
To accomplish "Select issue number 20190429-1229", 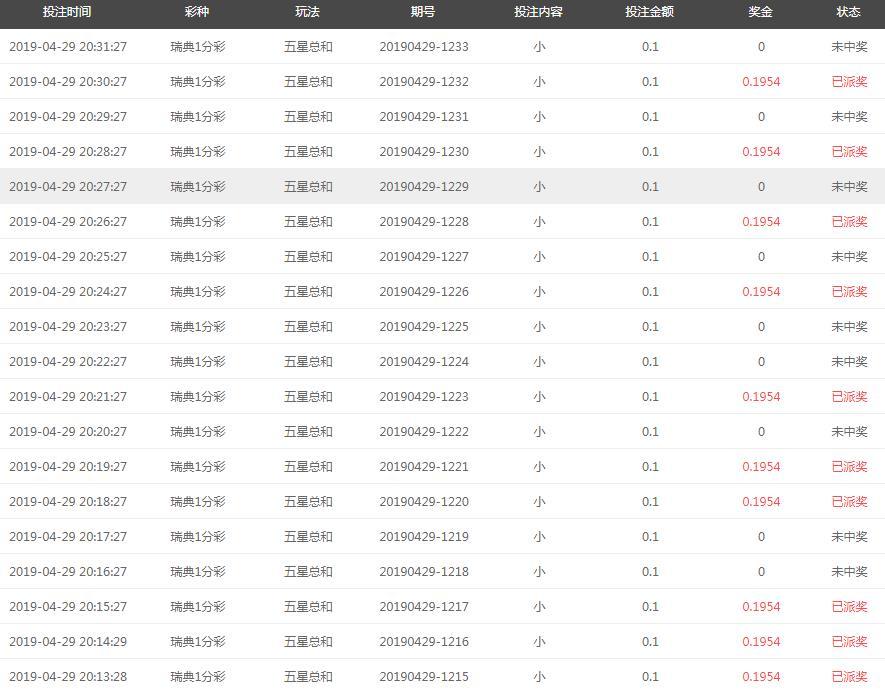I will [x=424, y=187].
